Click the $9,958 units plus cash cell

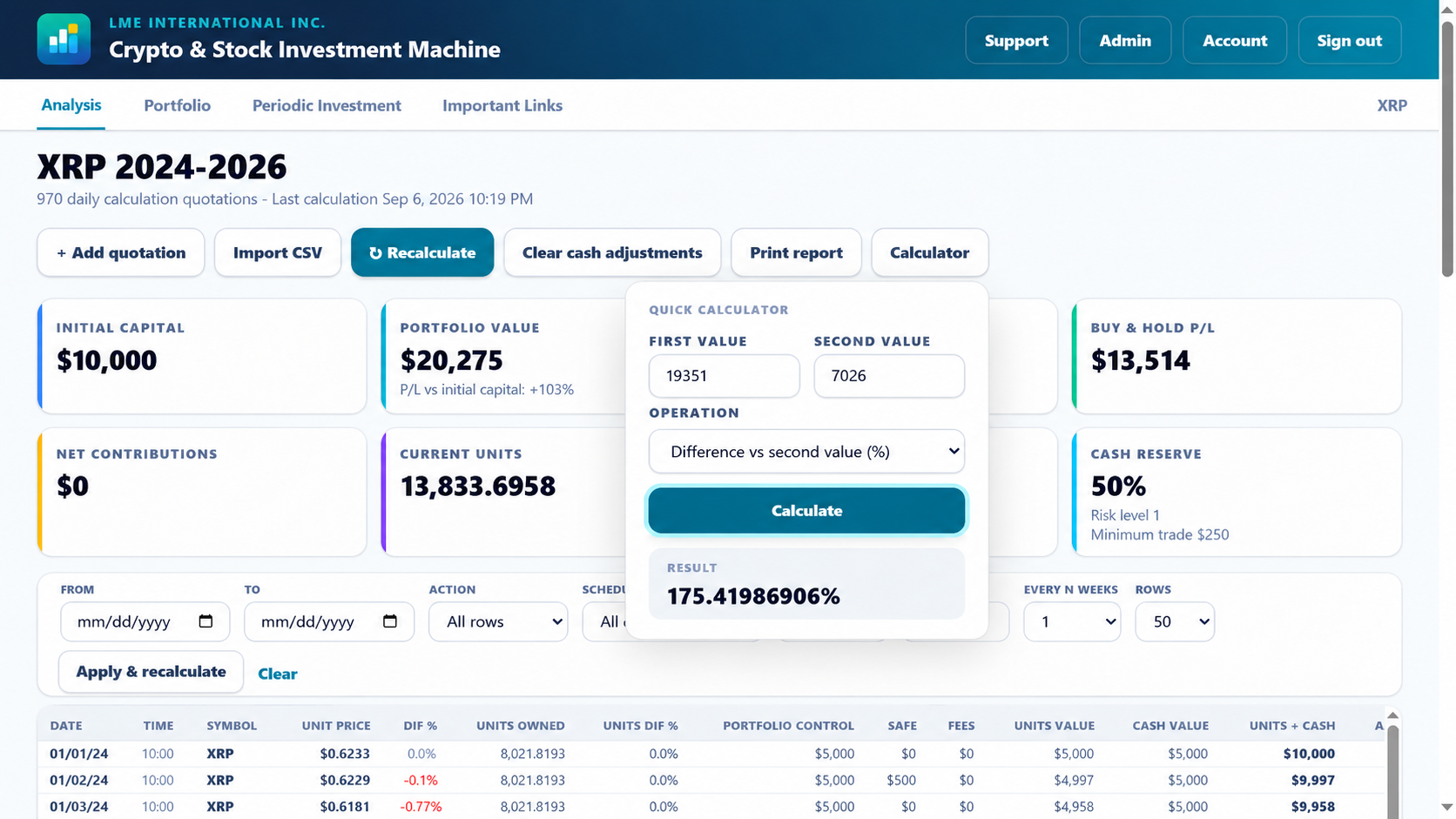click(1313, 807)
